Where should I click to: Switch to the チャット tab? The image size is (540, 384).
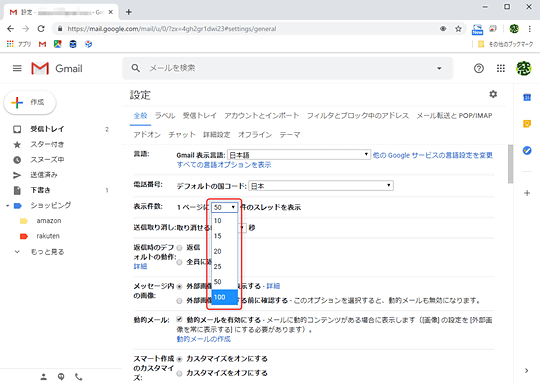[182, 135]
